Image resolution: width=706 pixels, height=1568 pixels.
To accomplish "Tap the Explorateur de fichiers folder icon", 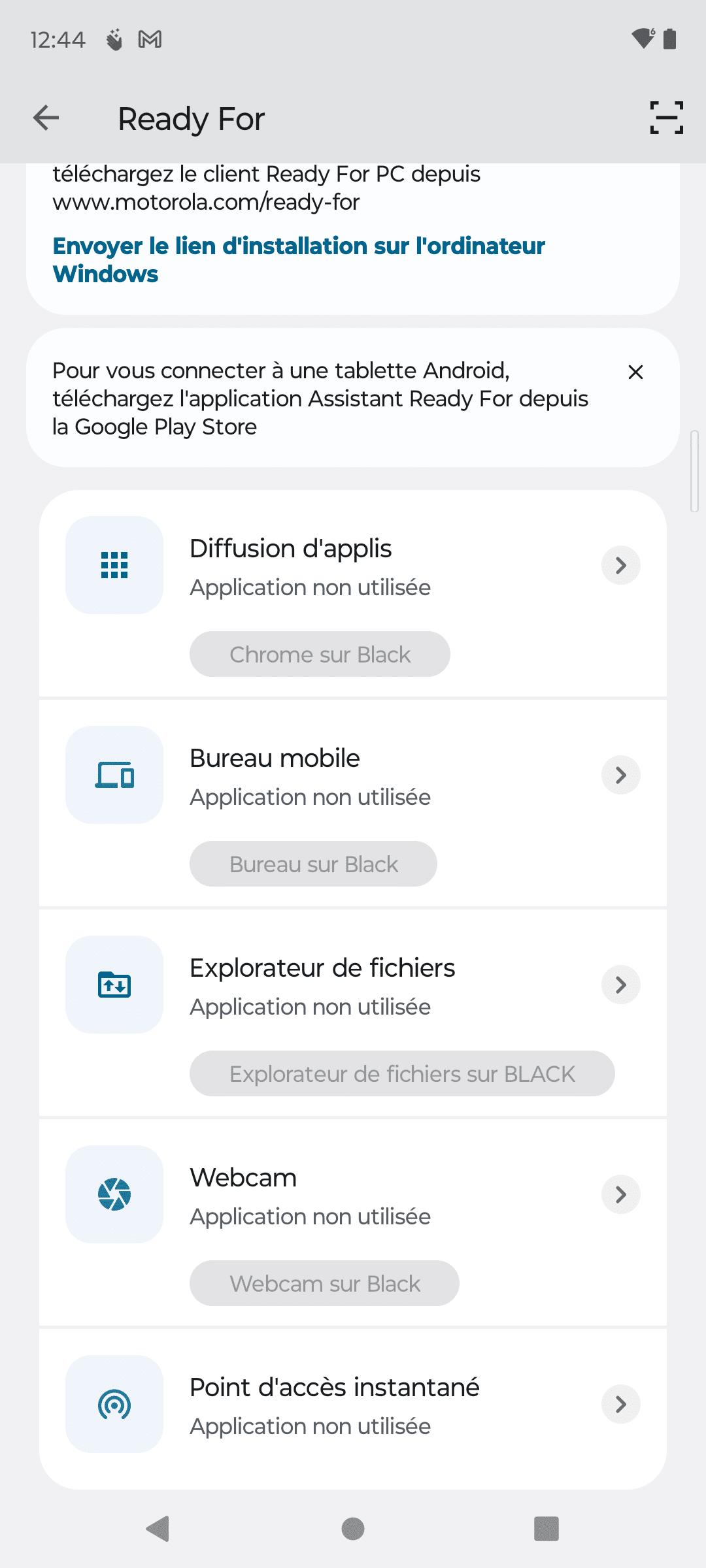I will coord(114,985).
